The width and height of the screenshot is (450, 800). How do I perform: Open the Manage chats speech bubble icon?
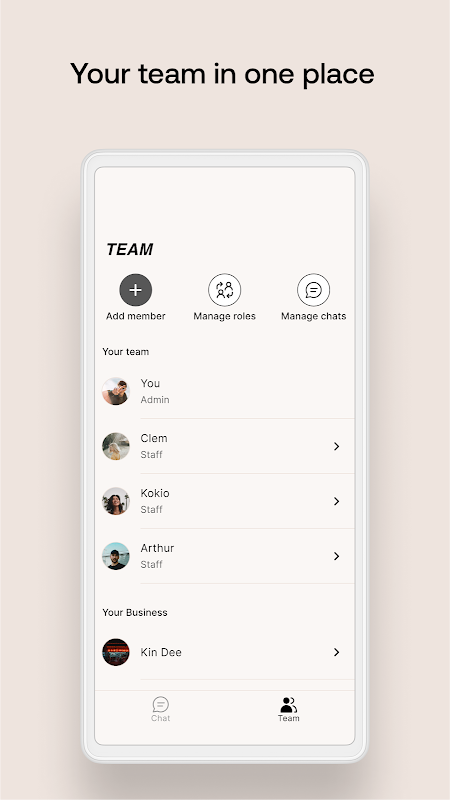tap(313, 290)
